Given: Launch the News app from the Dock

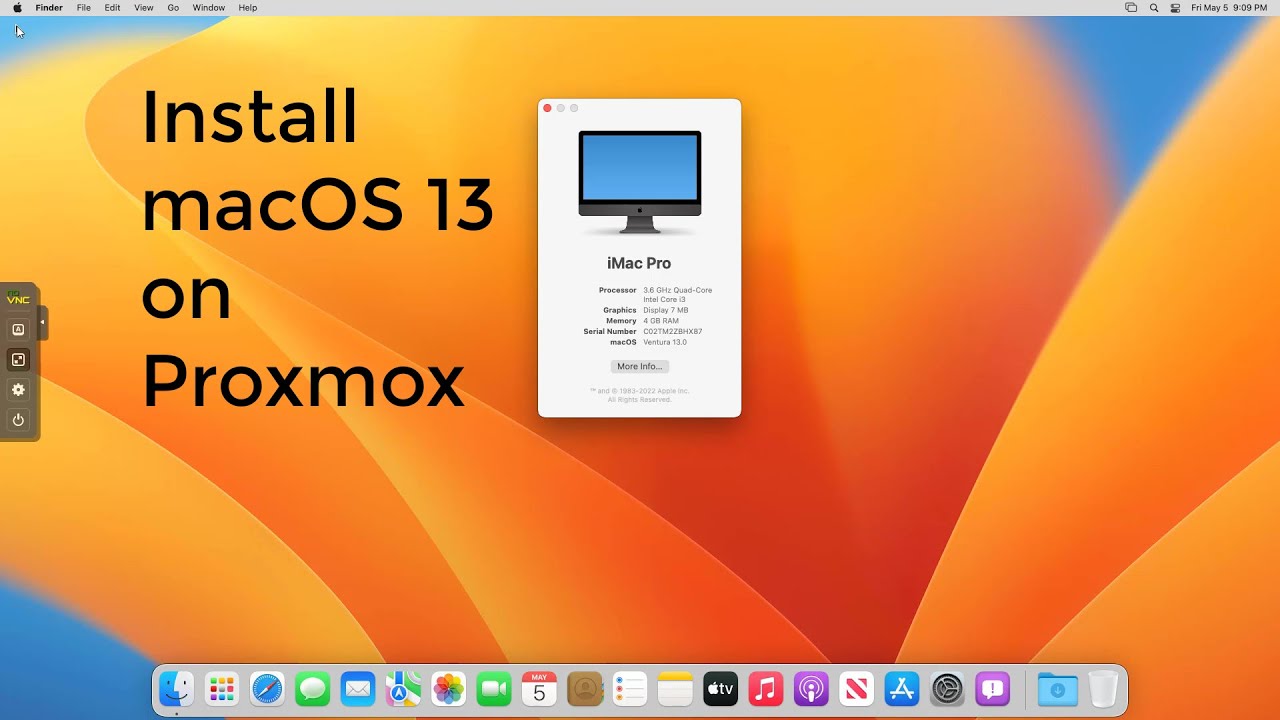Looking at the screenshot, I should [x=857, y=689].
